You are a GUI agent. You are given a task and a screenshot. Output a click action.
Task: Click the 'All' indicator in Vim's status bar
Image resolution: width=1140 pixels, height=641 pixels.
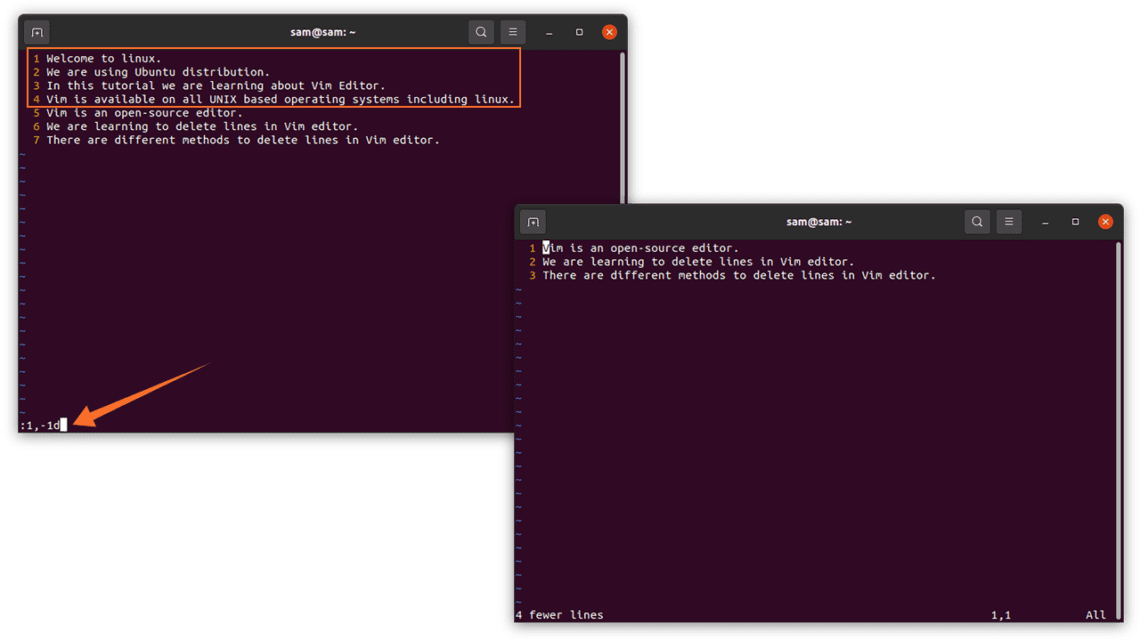[1095, 615]
